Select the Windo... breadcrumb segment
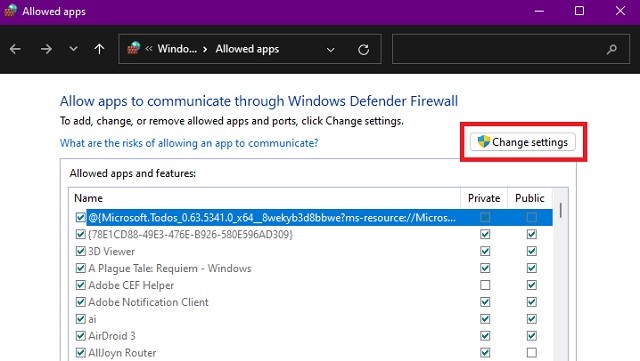This screenshot has width=640, height=361. [177, 49]
